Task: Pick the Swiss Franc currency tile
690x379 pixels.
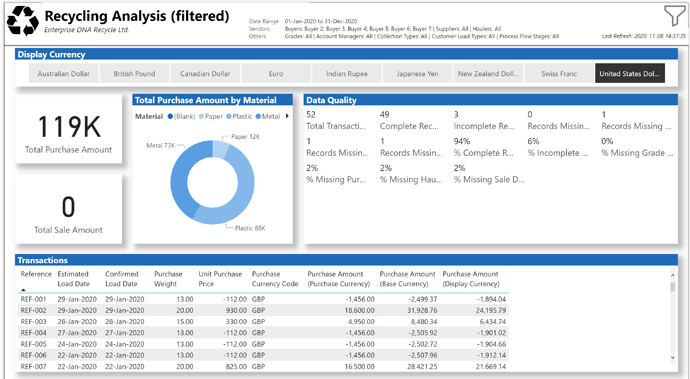Action: pos(559,74)
